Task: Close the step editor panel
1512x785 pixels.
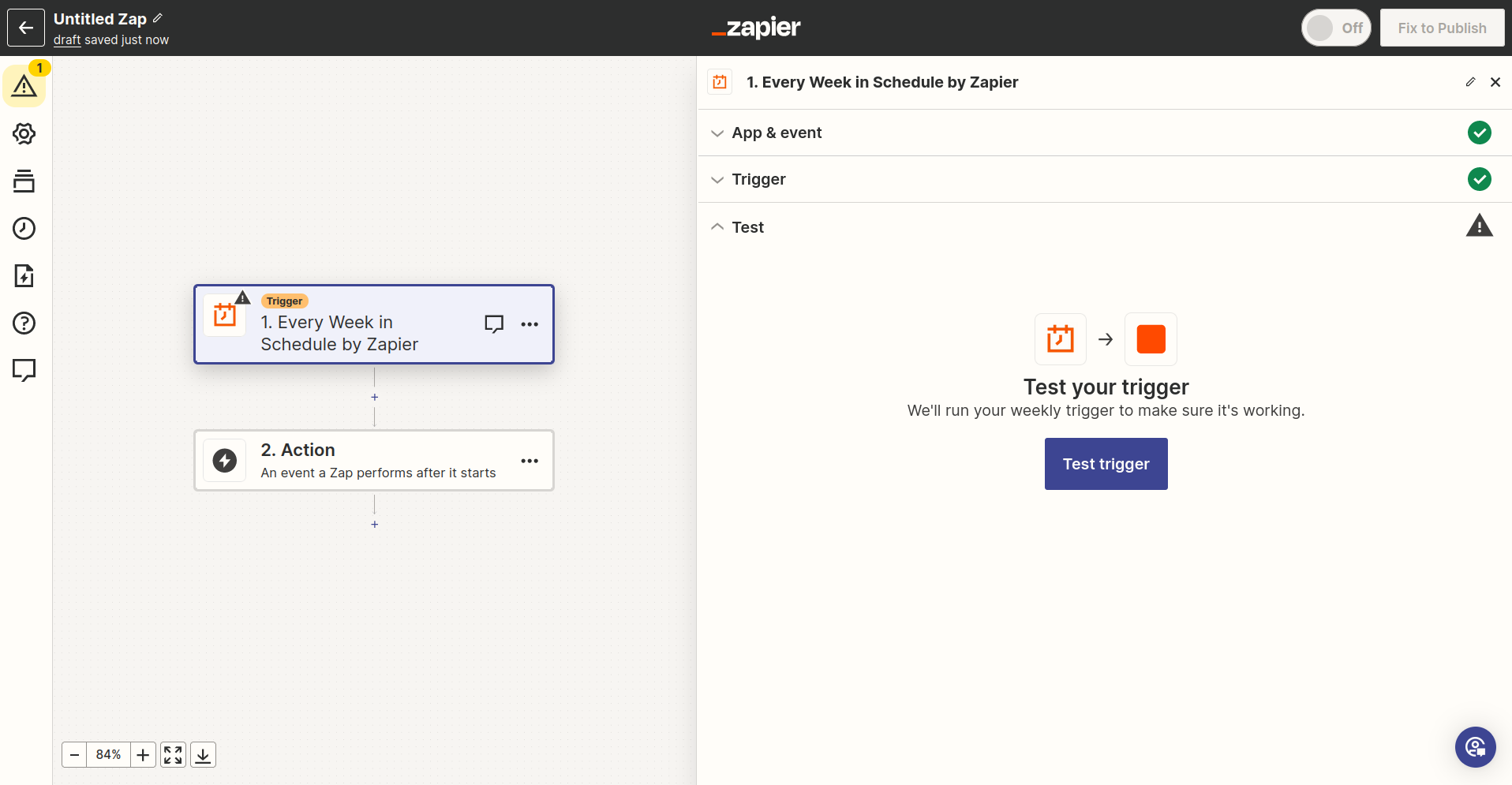Action: [x=1495, y=82]
